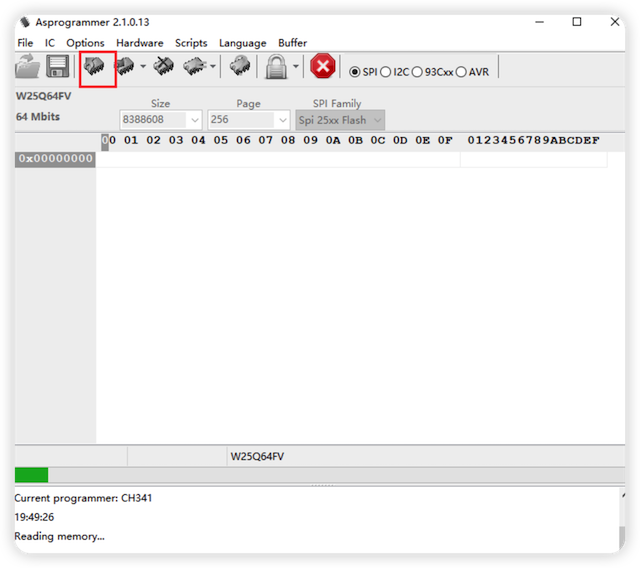
Task: Click the 'Reading memory...' log line
Action: (x=60, y=536)
